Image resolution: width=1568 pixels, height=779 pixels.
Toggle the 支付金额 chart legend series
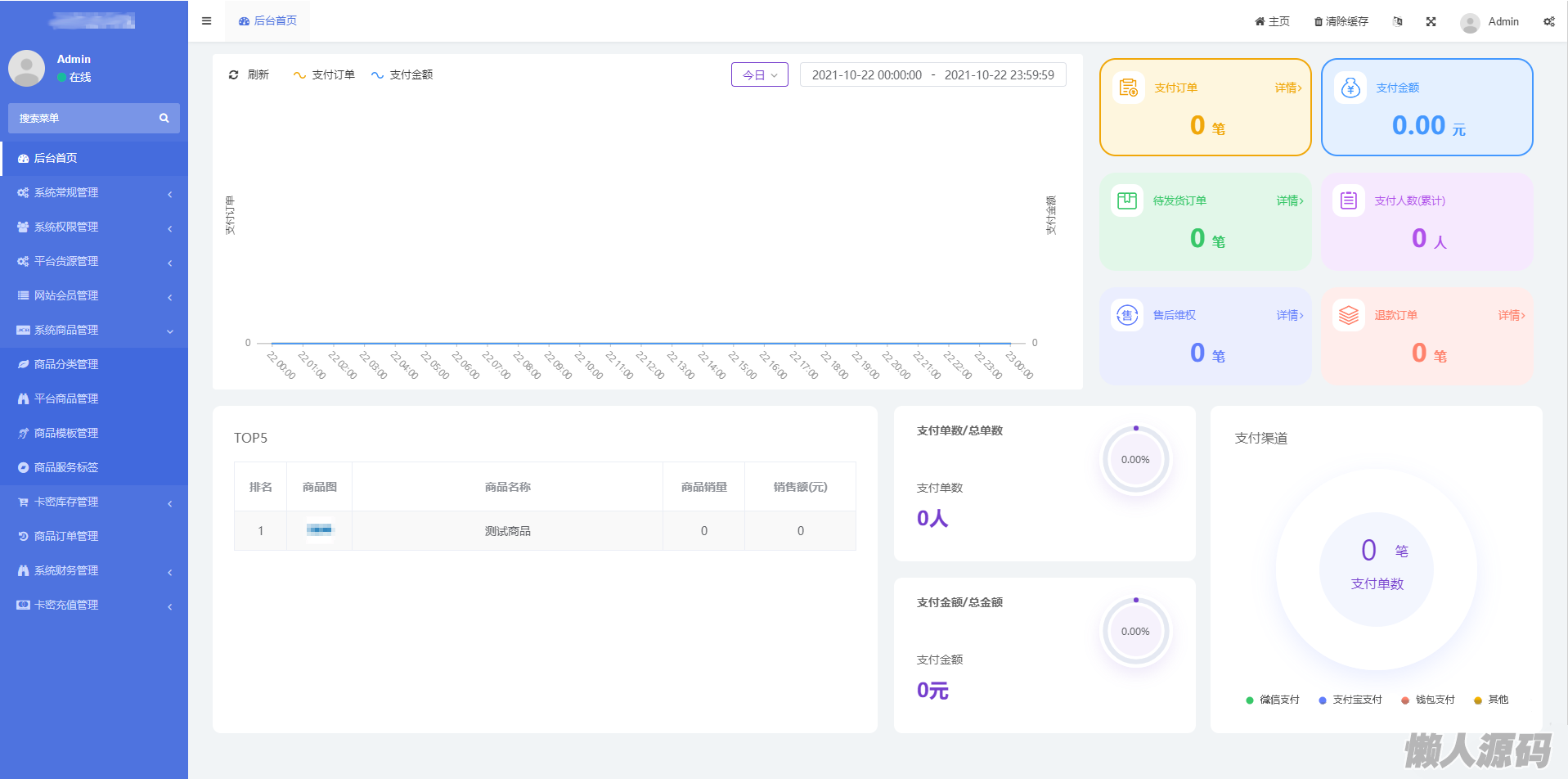(402, 75)
